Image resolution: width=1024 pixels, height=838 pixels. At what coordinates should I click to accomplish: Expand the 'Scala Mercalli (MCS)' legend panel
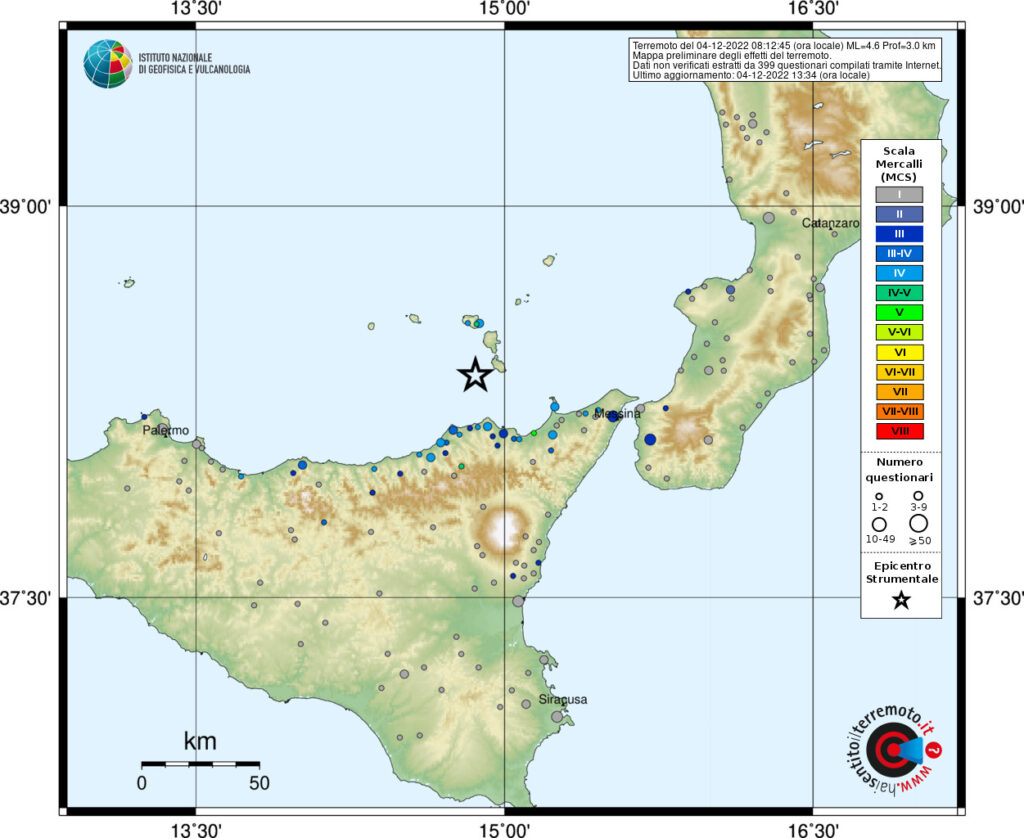point(901,163)
